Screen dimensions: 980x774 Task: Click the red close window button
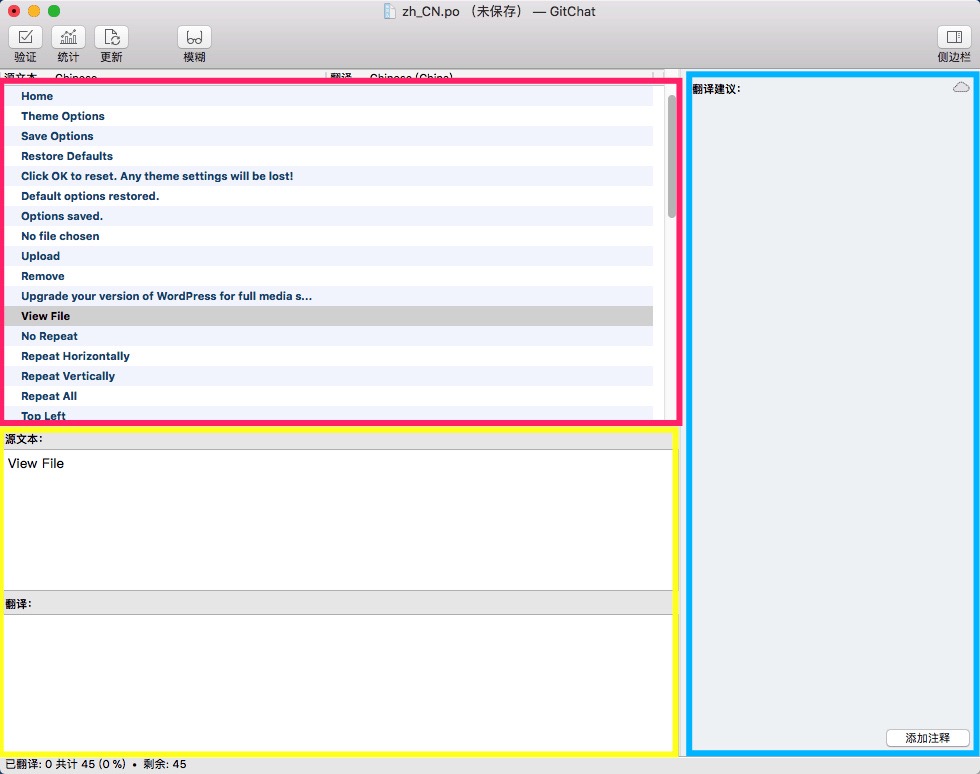click(14, 11)
